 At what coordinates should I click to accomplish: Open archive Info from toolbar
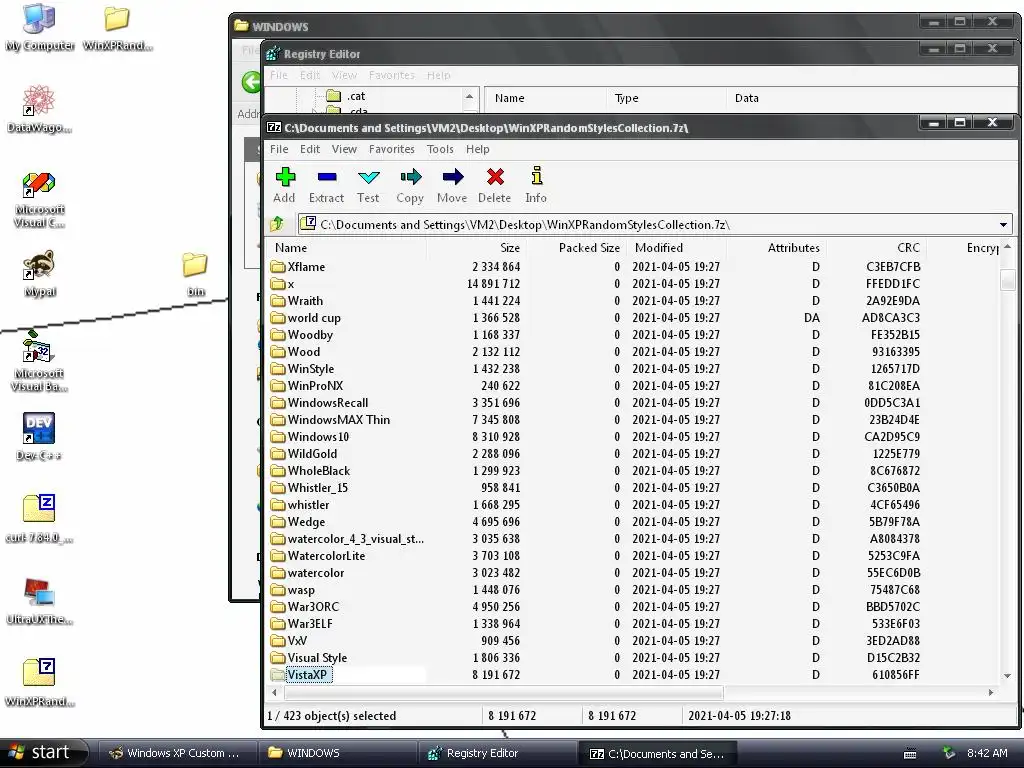536,185
